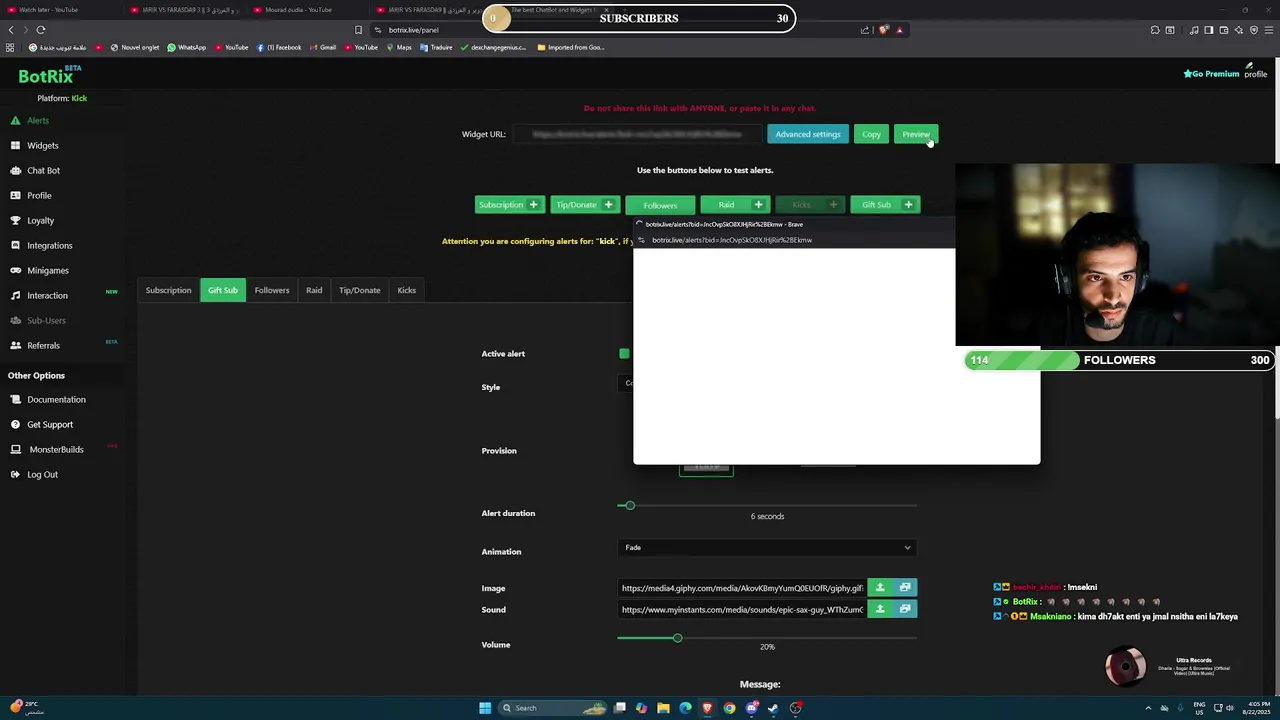Click the Image URL input field
Image resolution: width=1280 pixels, height=720 pixels.
742,588
